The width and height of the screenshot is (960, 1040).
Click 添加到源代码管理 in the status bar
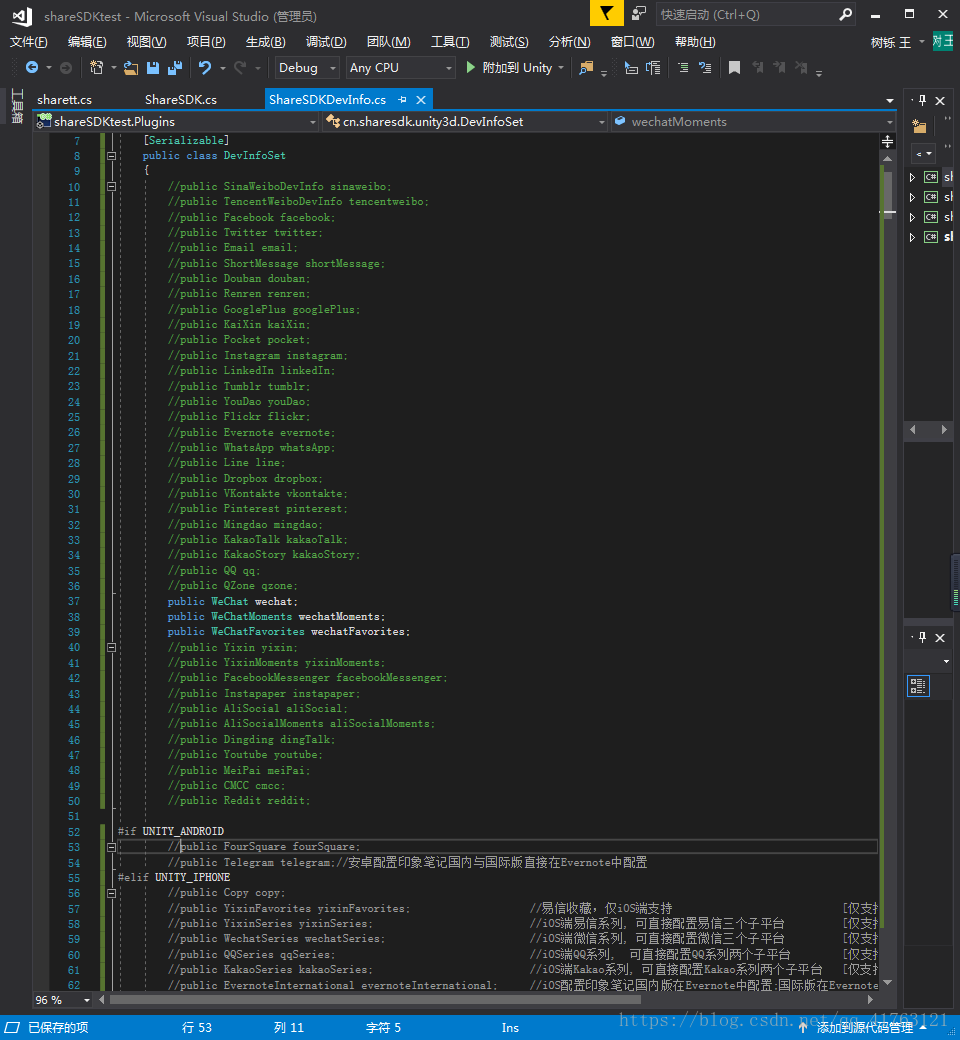click(864, 1027)
